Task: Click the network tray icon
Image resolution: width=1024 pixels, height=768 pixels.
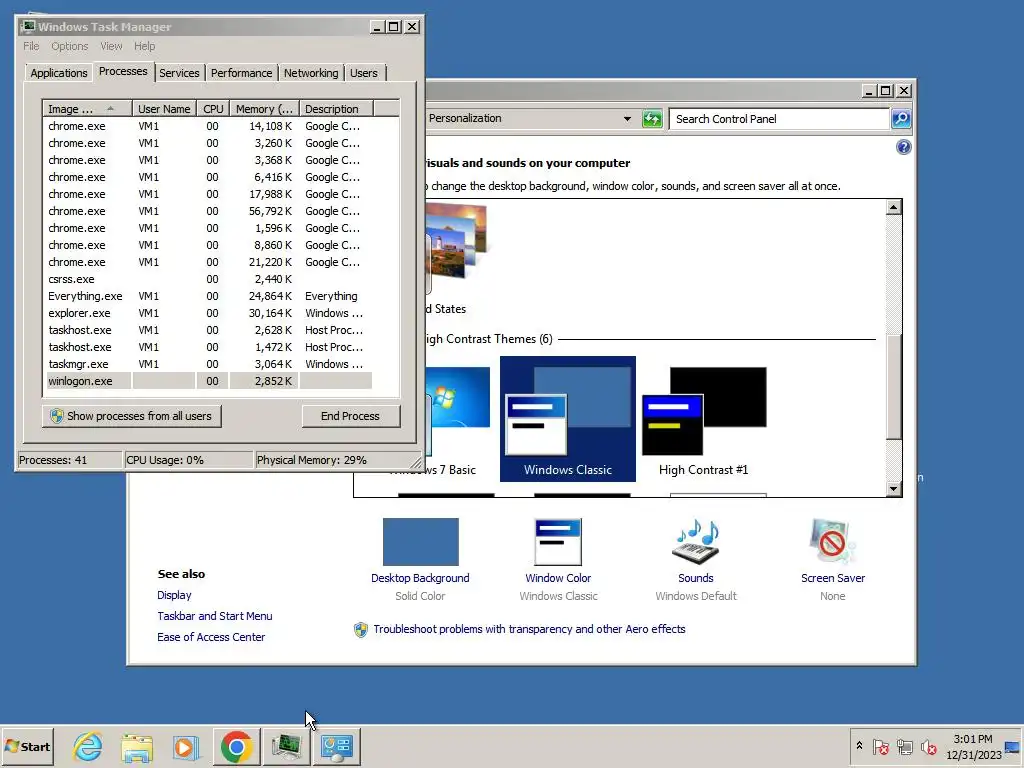Action: (904, 746)
